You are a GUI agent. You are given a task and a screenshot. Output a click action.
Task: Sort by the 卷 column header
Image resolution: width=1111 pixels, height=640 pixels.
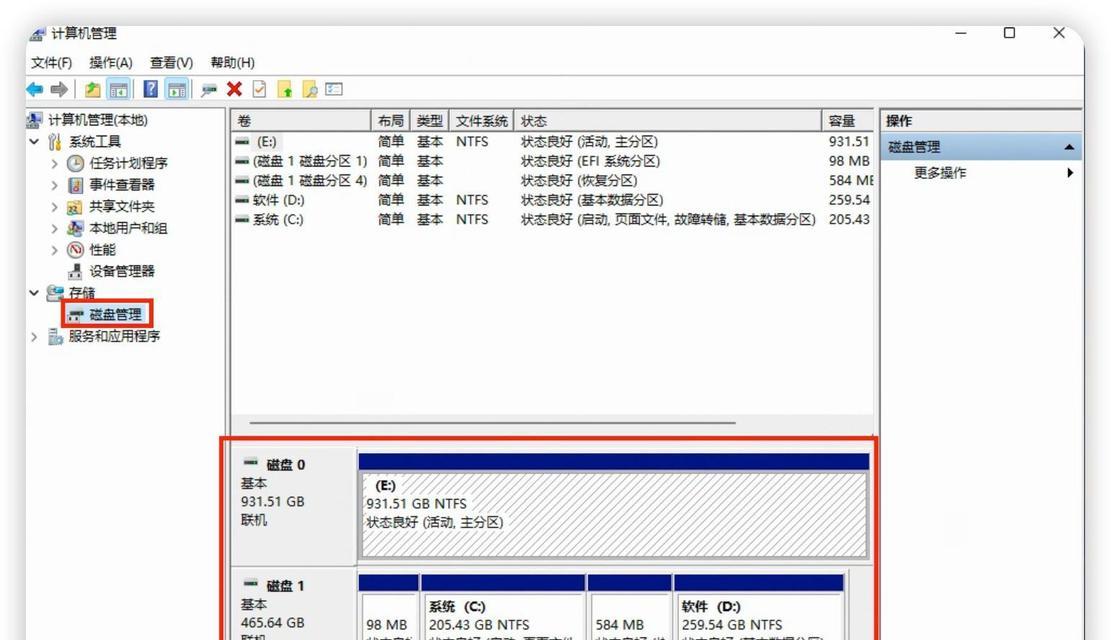point(302,120)
